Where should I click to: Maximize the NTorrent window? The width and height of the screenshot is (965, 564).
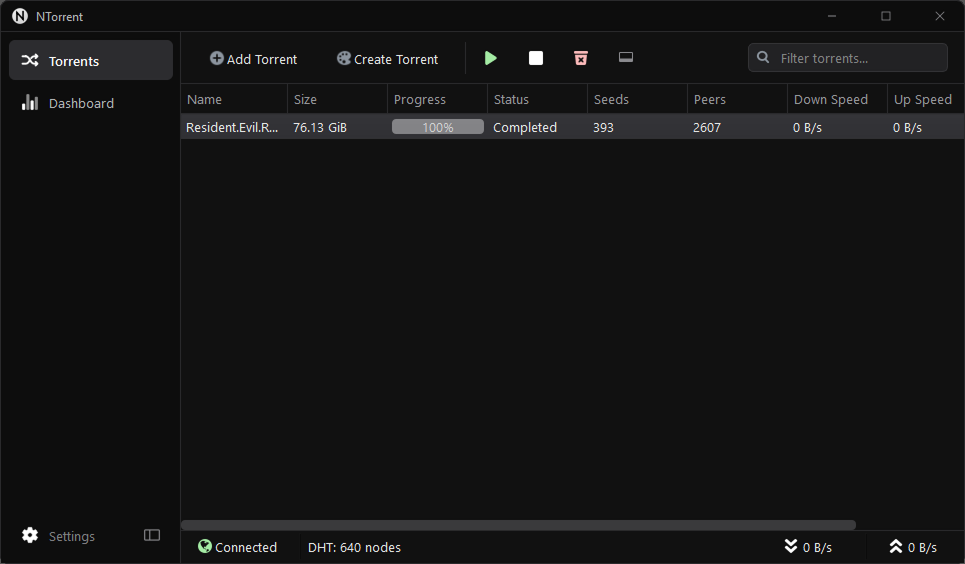coord(886,16)
